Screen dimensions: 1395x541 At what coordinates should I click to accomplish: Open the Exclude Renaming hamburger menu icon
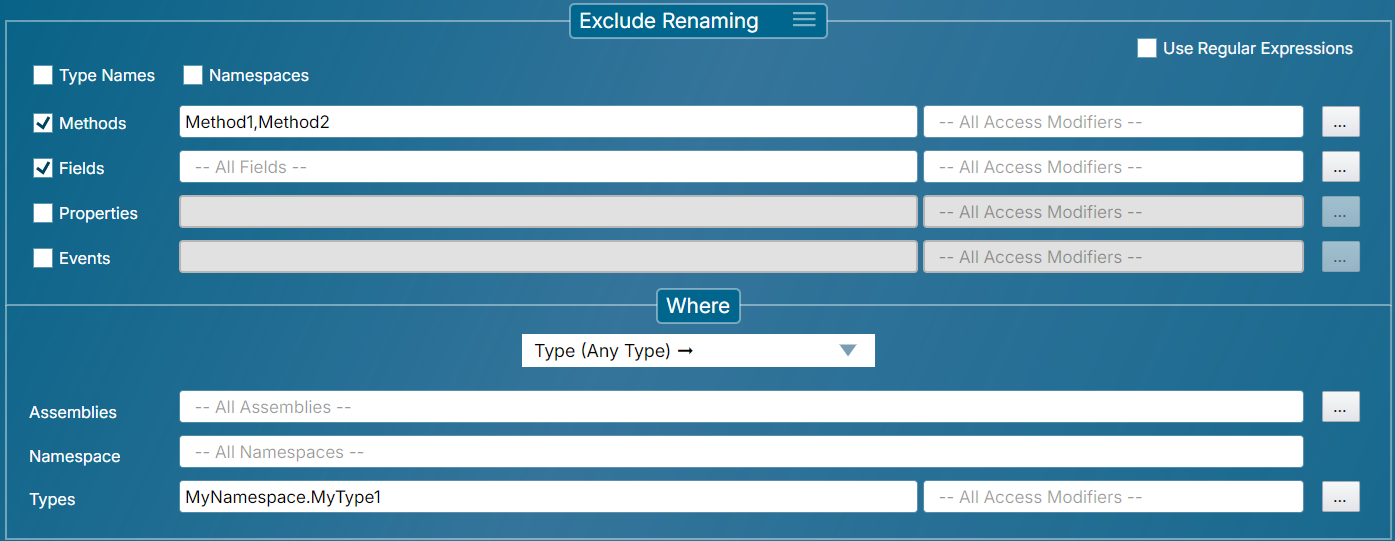(804, 20)
